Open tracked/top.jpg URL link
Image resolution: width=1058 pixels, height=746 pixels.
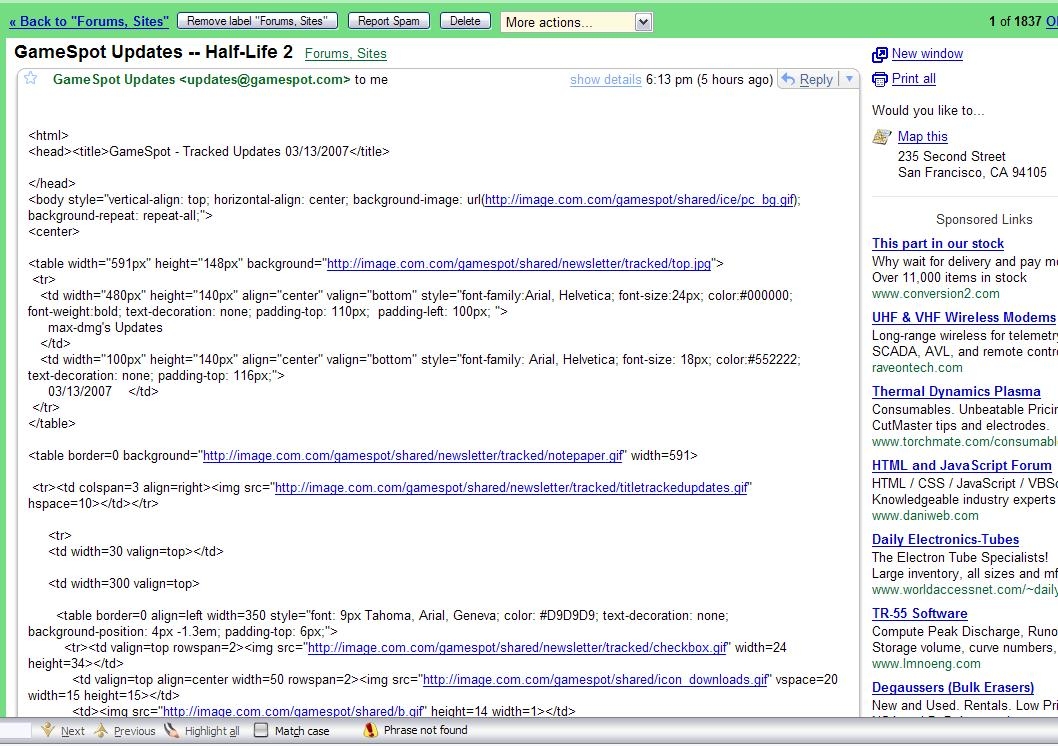tap(519, 264)
